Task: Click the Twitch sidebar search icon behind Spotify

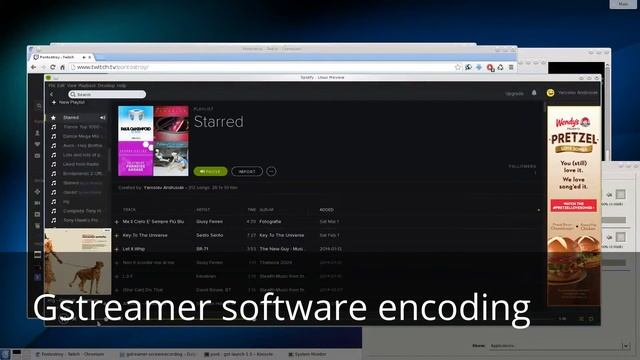Action: 39,106
